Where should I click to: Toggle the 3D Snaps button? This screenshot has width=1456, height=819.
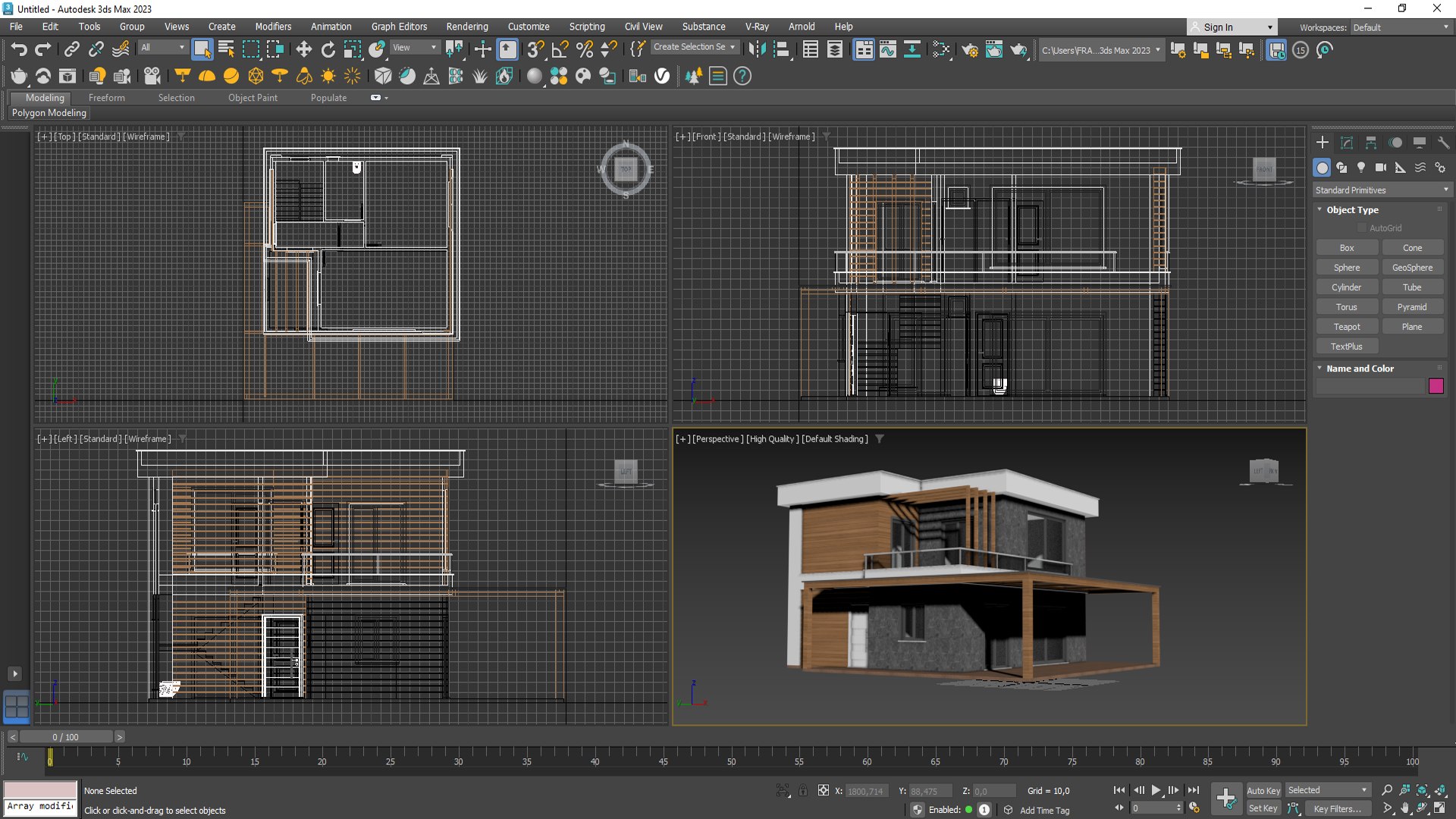535,50
